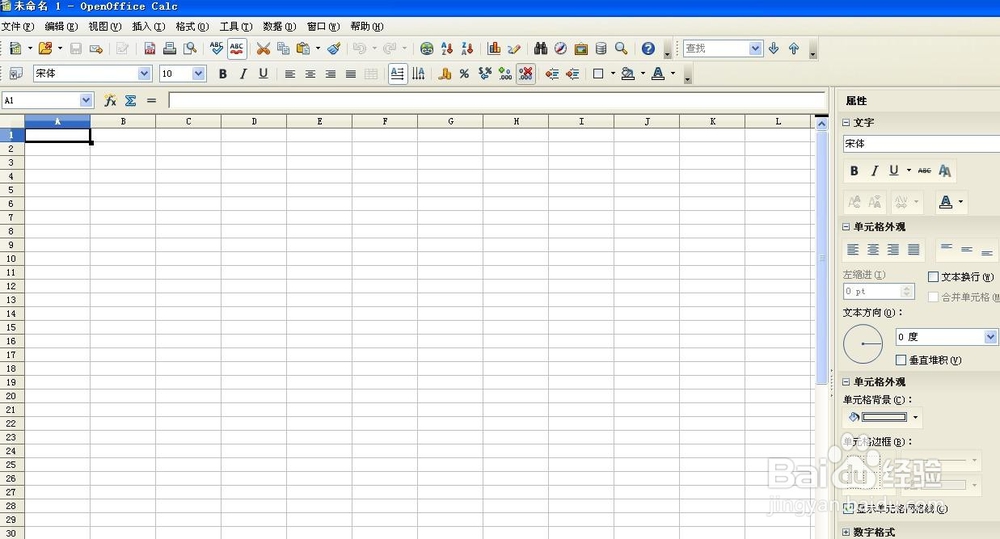Click the Zoom magnifier icon
This screenshot has width=1000, height=539.
click(621, 48)
